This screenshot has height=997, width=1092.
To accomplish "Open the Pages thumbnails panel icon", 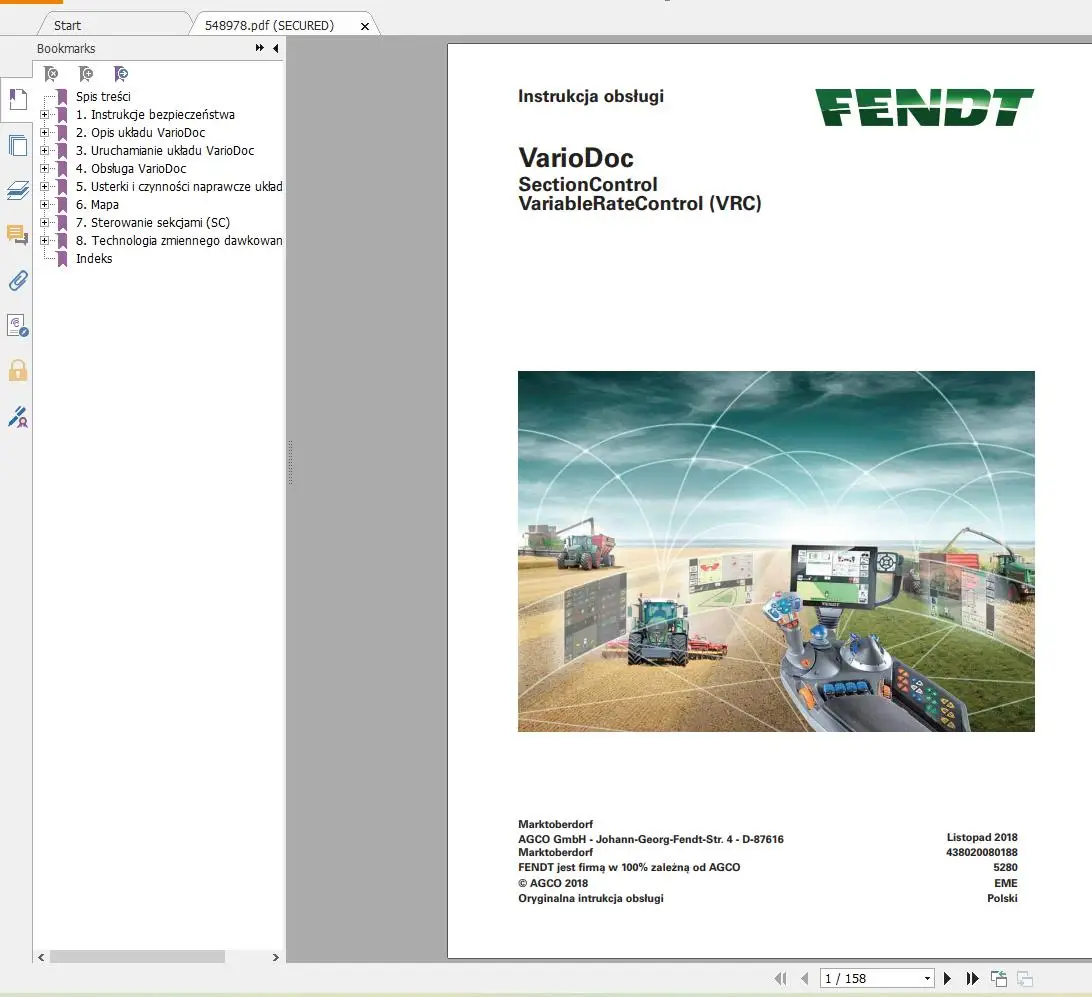I will (x=17, y=146).
